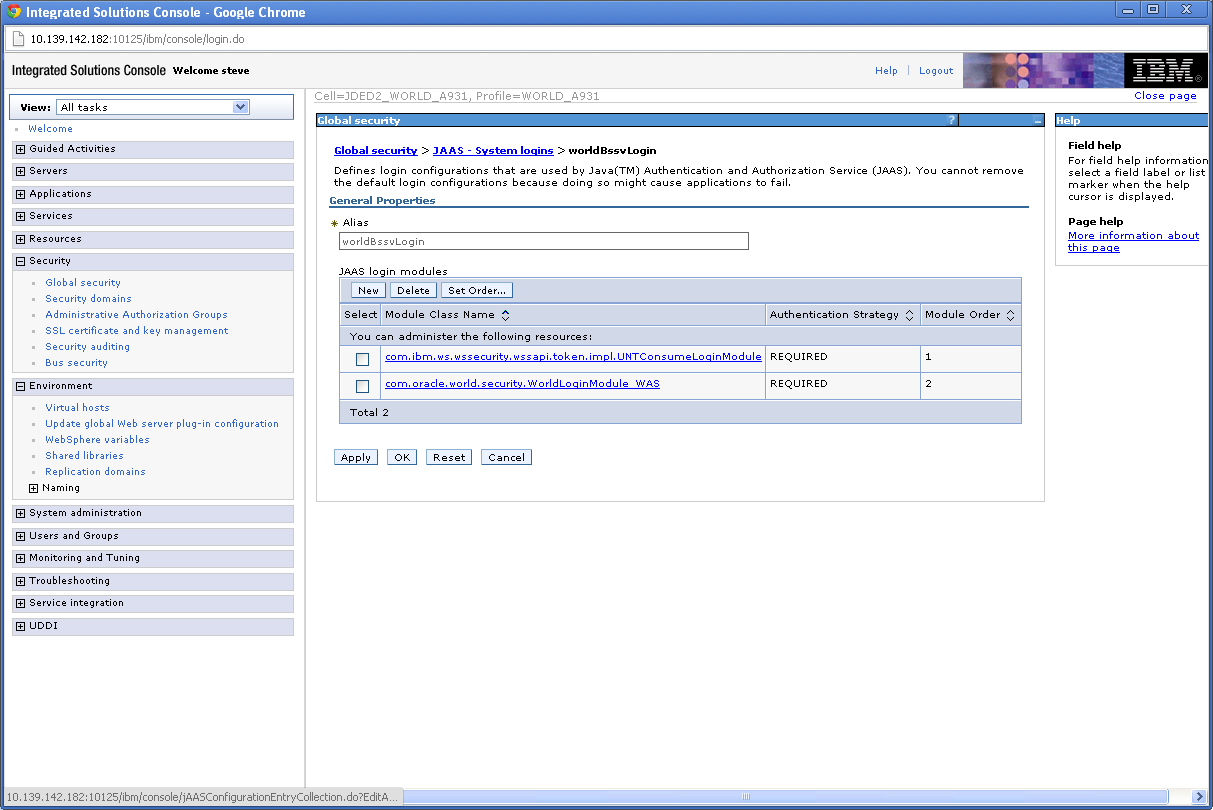Viewport: 1213px width, 810px height.
Task: Expand Services section
Action: [20, 216]
